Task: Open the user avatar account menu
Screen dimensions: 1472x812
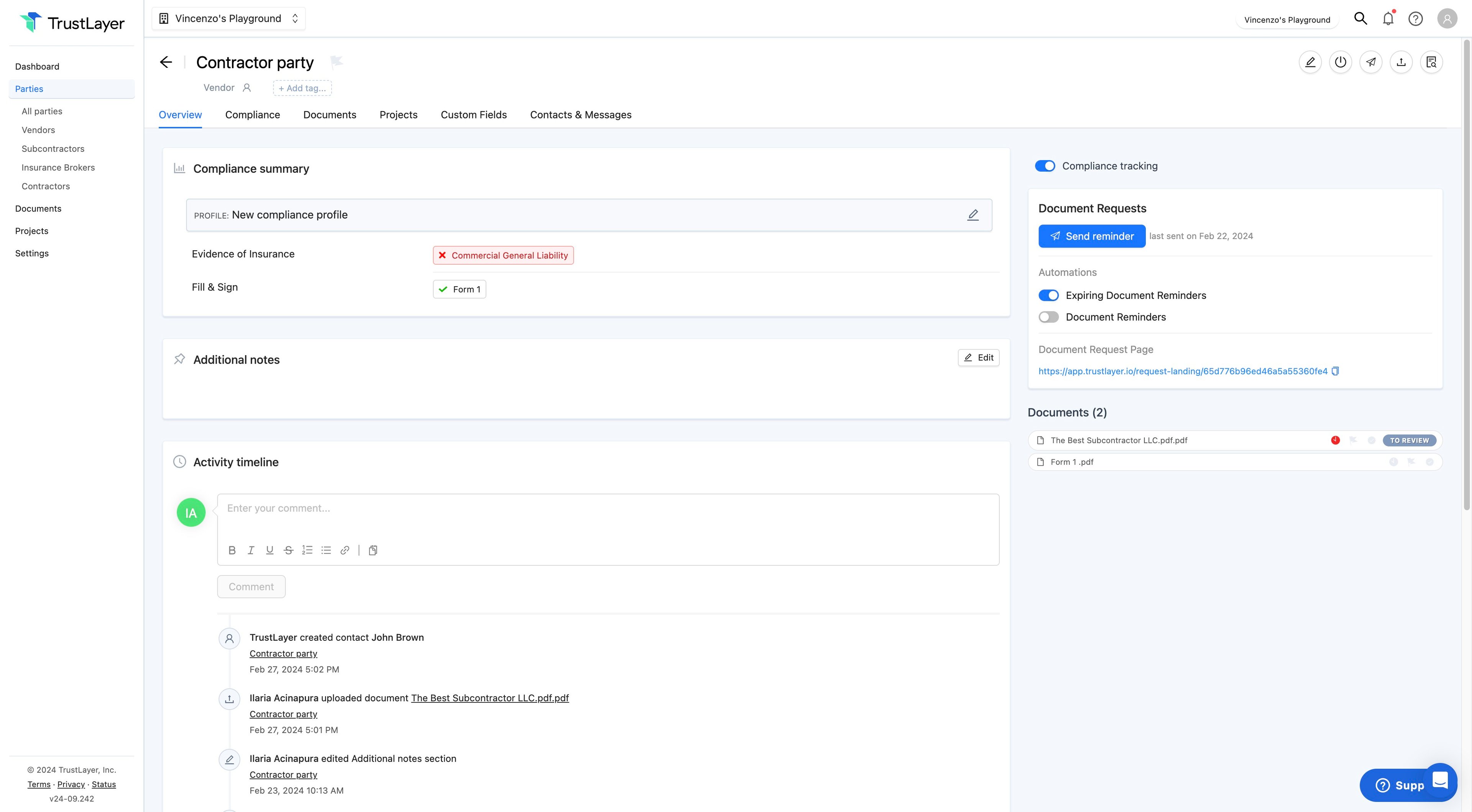Action: 1447,19
